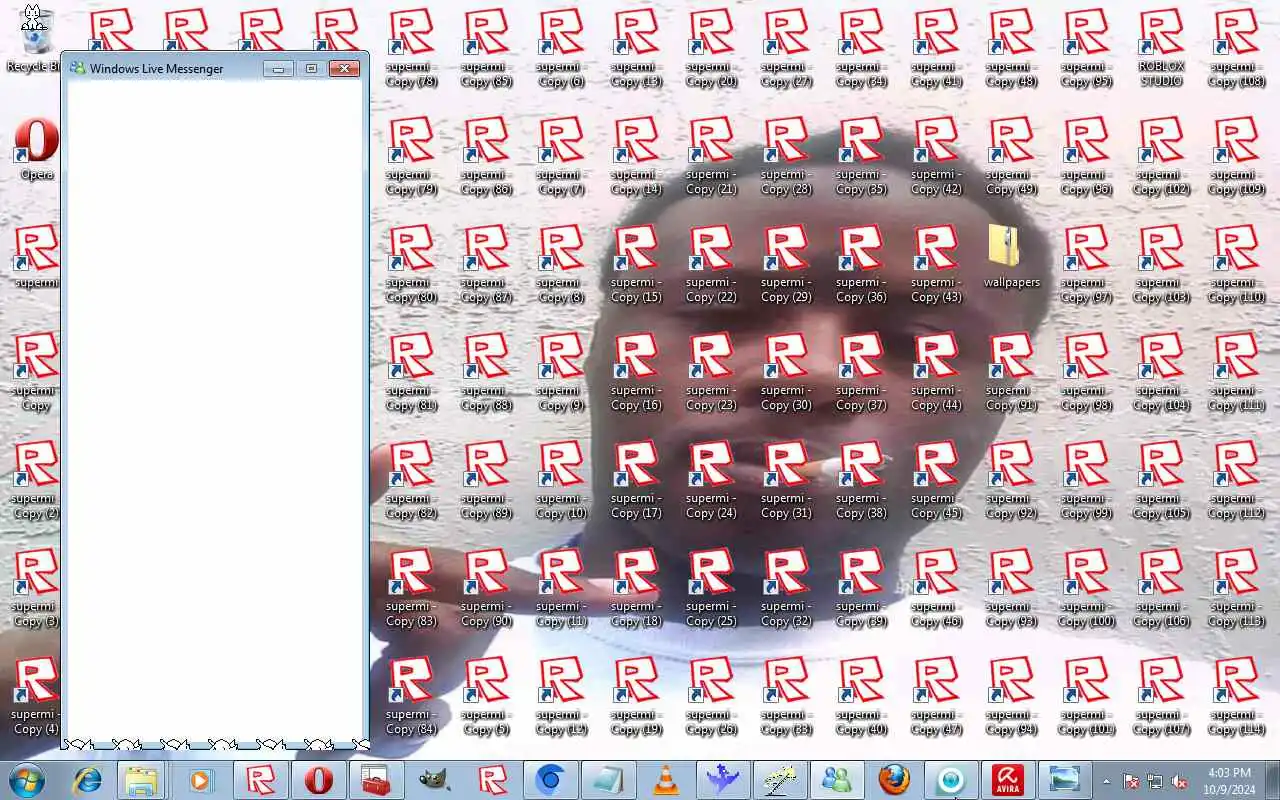Select the Recycle Bin desktop icon
1280x800 pixels.
33,40
